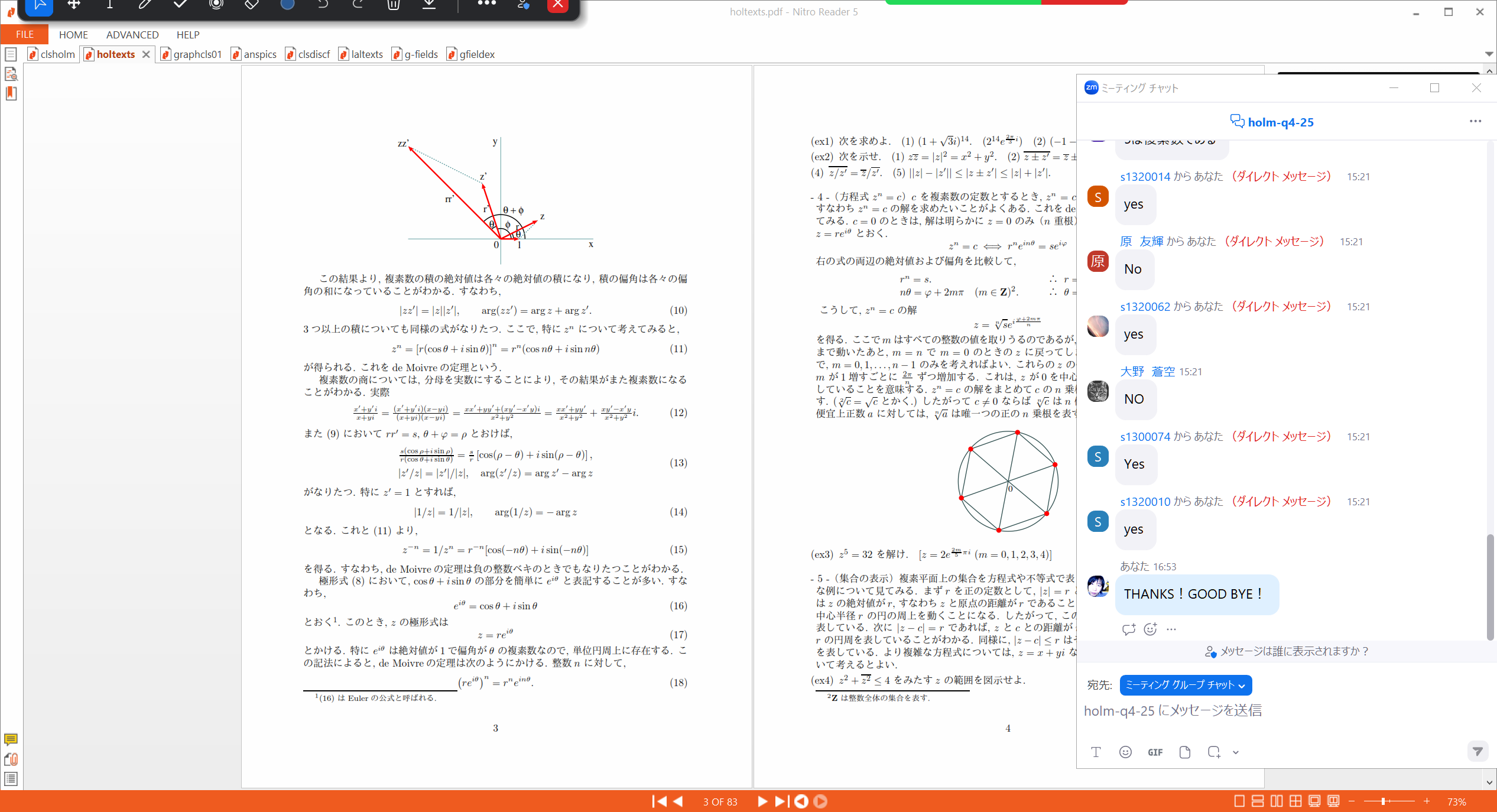Select the checkmark stamp tool
This screenshot has width=1497, height=812.
tap(180, 5)
